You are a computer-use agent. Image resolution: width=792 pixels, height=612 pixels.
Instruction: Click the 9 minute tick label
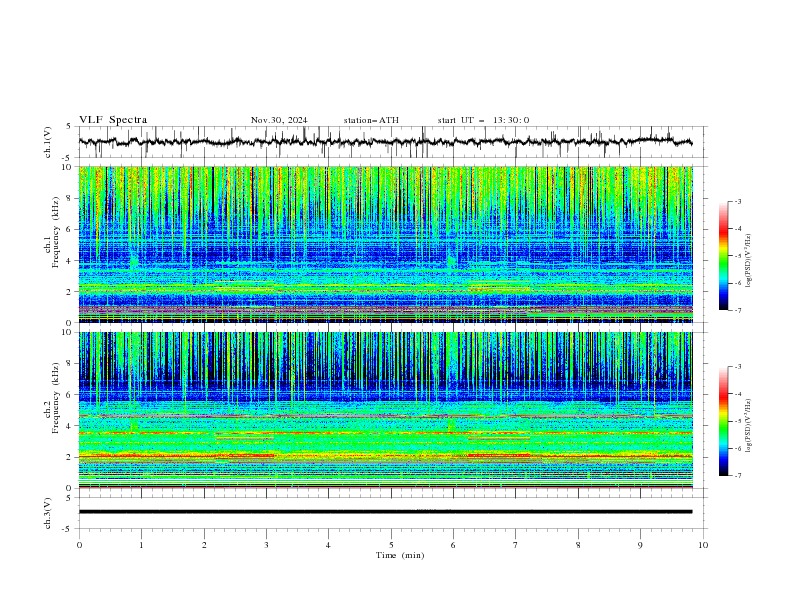[x=640, y=545]
